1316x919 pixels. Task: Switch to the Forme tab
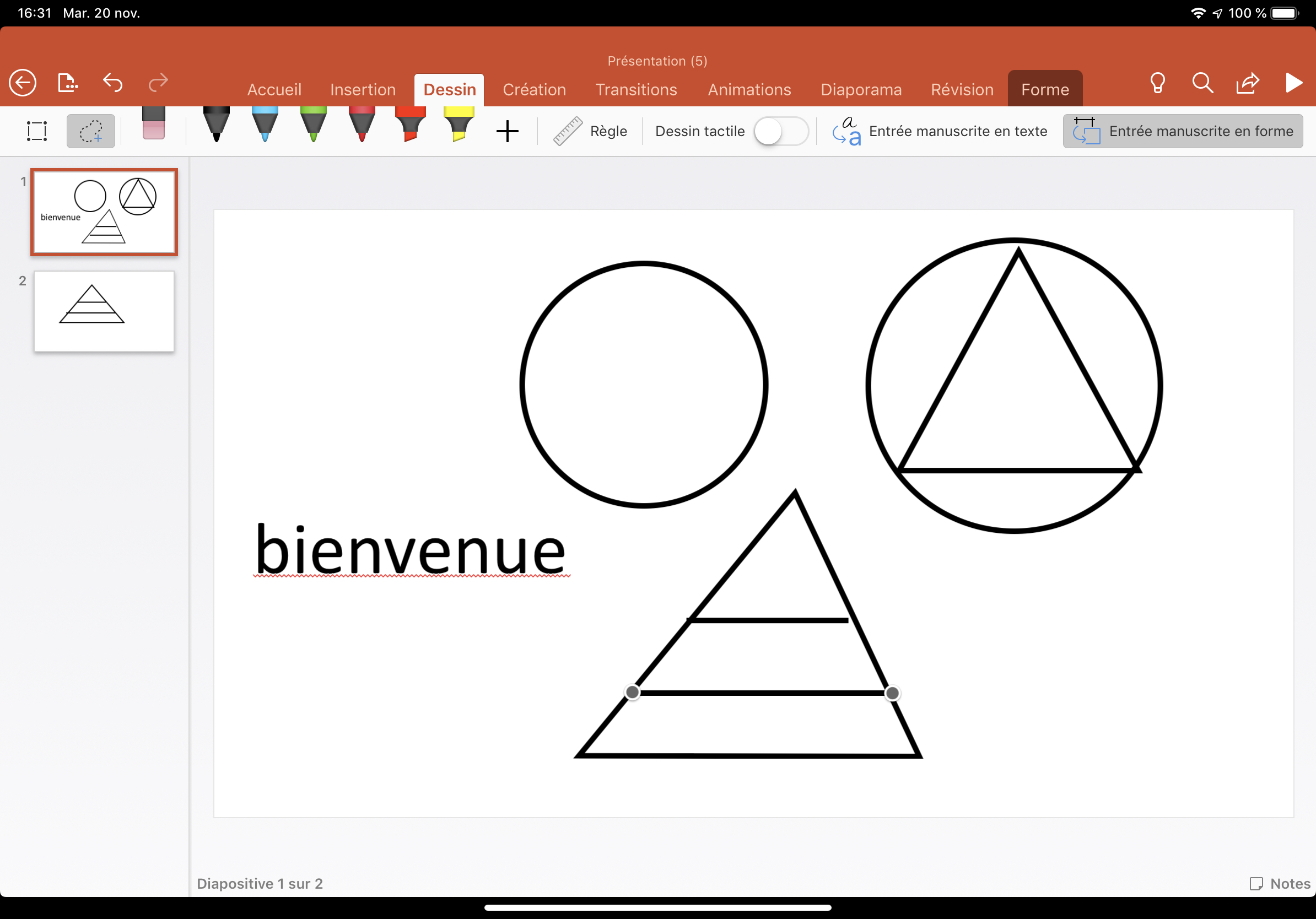click(x=1044, y=90)
